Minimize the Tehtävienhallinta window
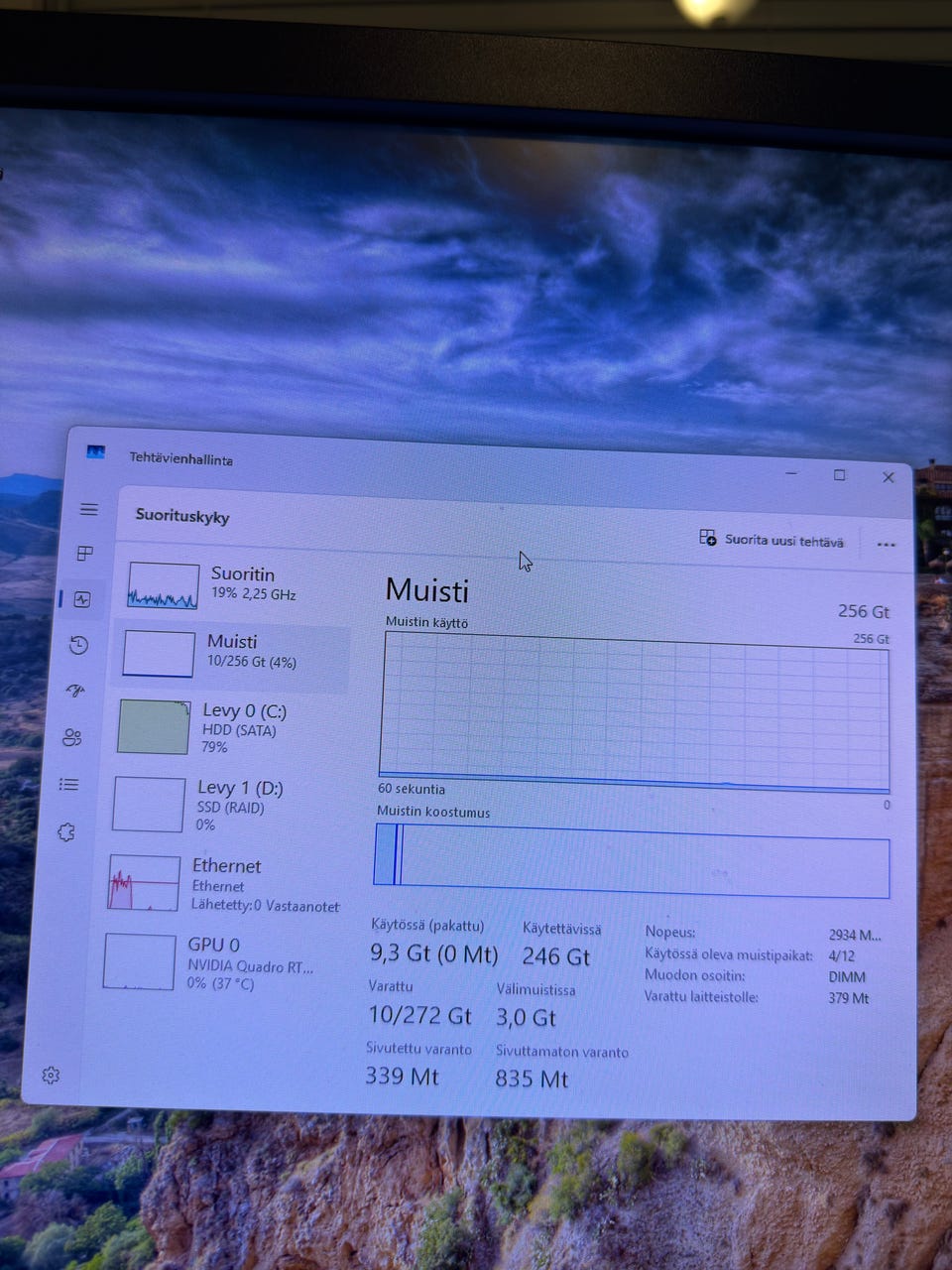The width and height of the screenshot is (952, 1270). tap(791, 473)
